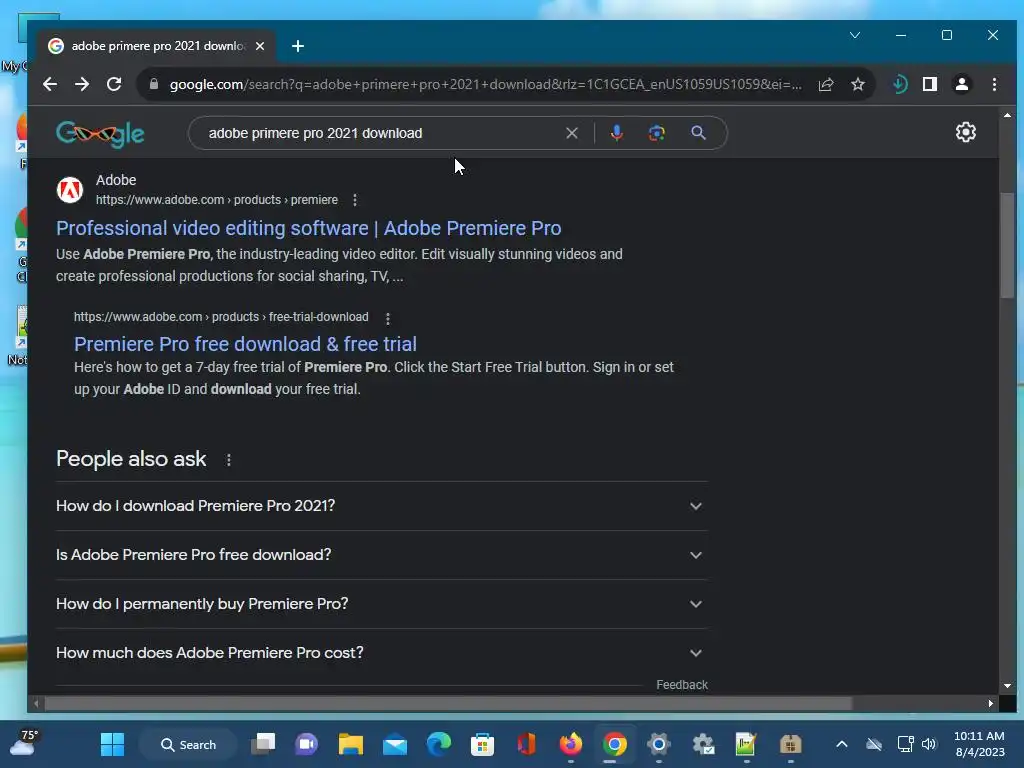Open the Windows Start menu
The image size is (1024, 768).
[x=112, y=744]
